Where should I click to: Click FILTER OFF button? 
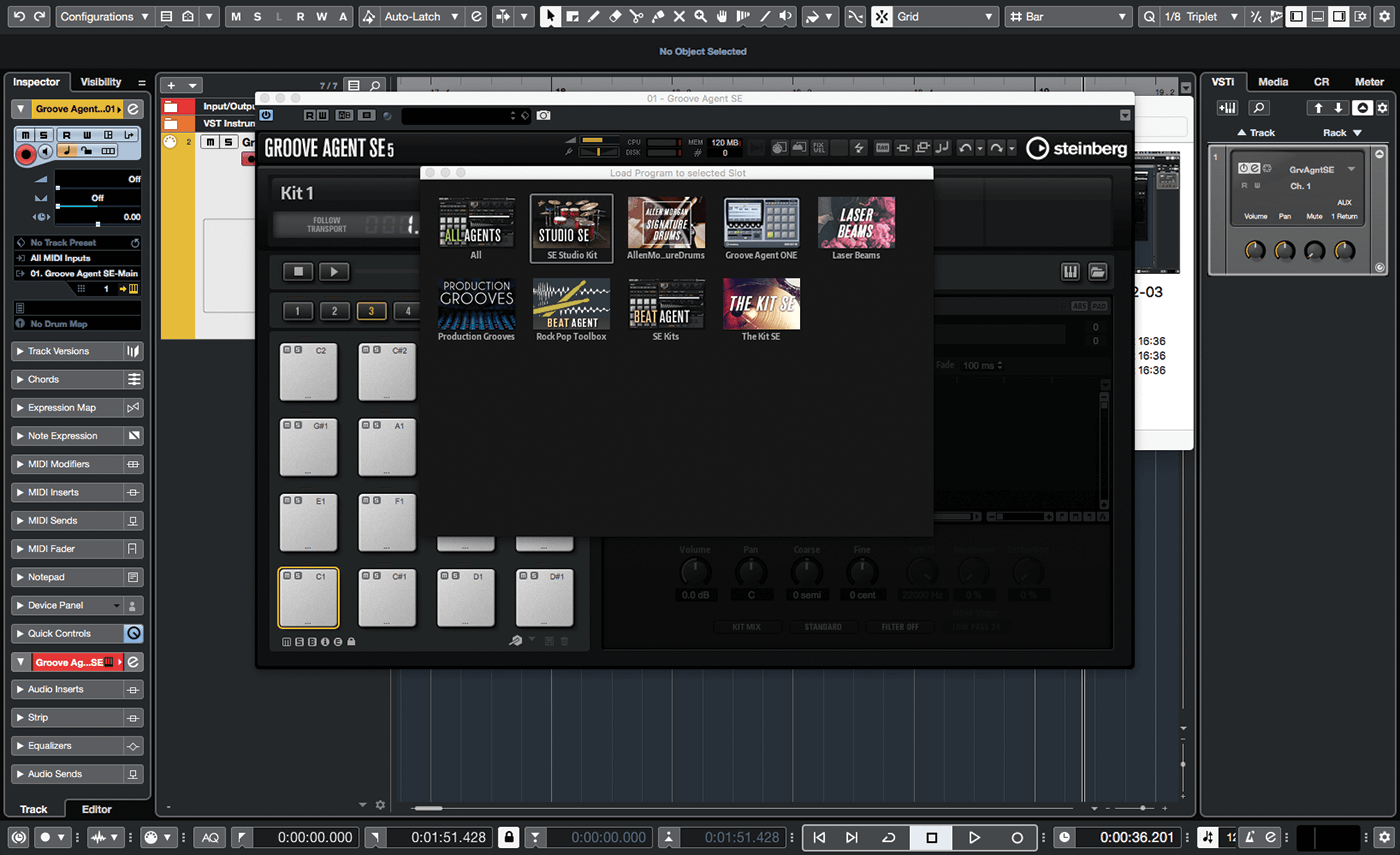pyautogui.click(x=900, y=627)
